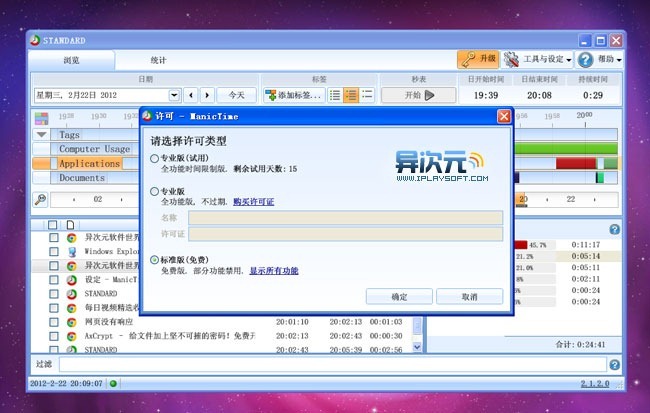
Task: Open the tools and settings menu
Action: click(x=538, y=60)
